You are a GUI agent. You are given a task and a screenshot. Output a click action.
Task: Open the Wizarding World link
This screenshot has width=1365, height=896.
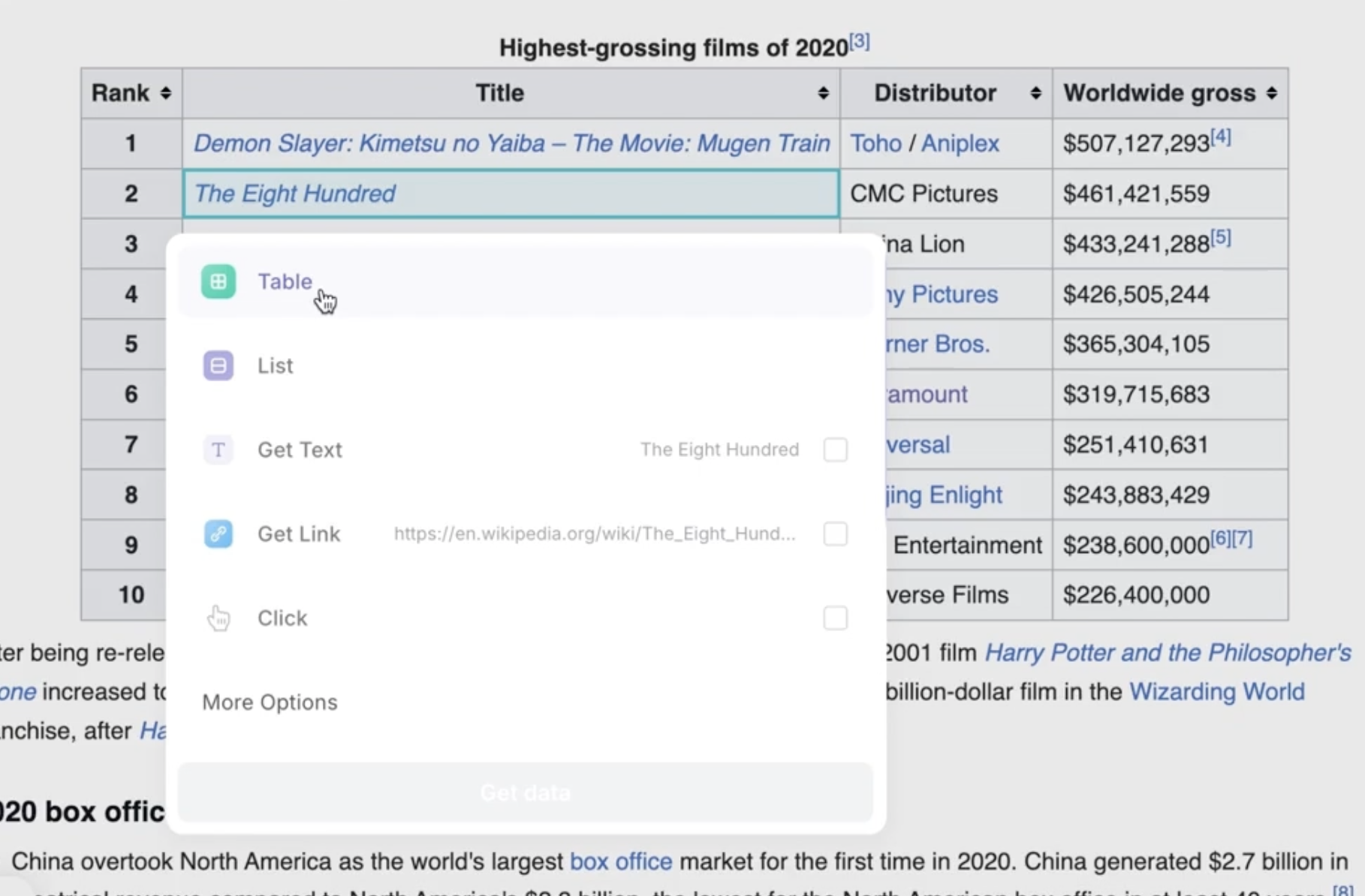[1217, 691]
